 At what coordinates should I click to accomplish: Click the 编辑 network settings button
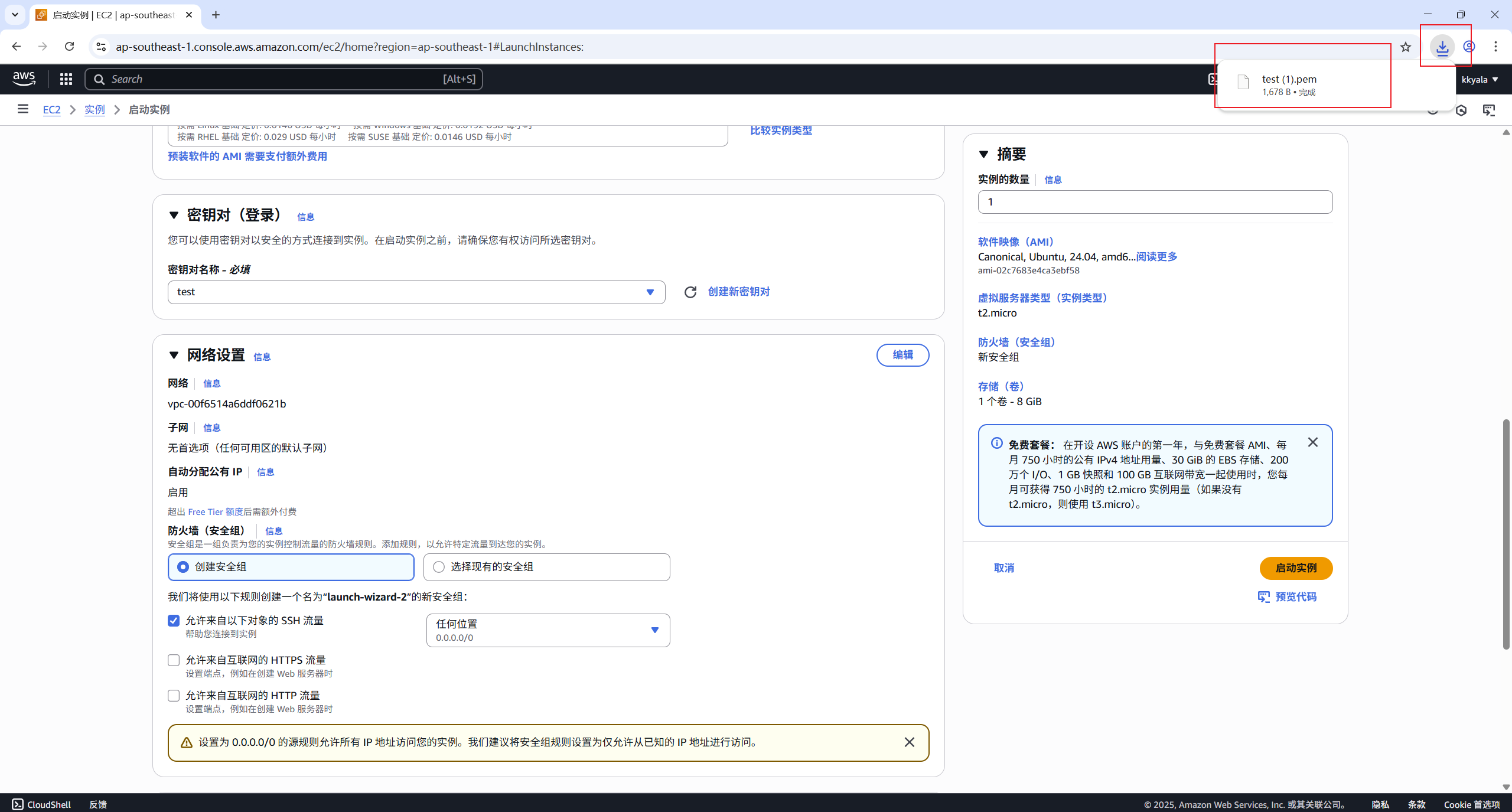tap(902, 355)
